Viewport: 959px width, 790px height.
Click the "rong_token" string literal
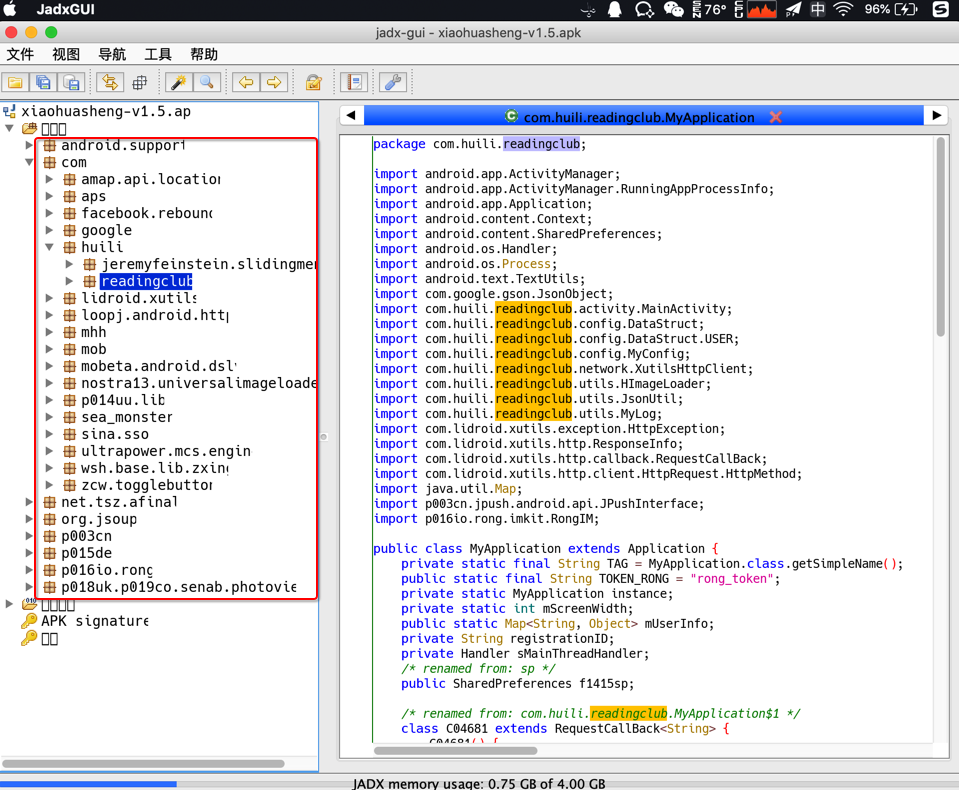pos(731,578)
